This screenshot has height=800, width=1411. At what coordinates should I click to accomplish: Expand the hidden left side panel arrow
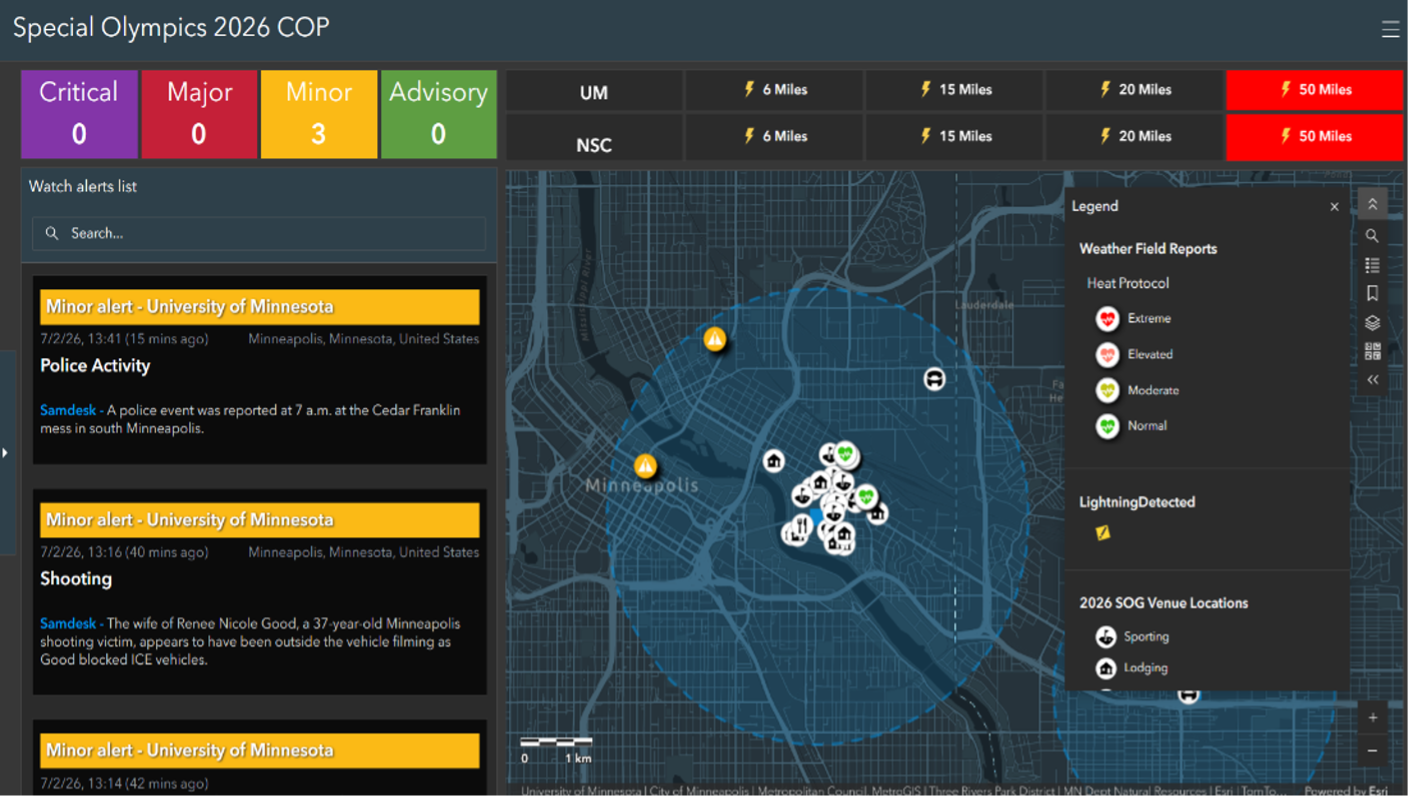click(x=5, y=453)
